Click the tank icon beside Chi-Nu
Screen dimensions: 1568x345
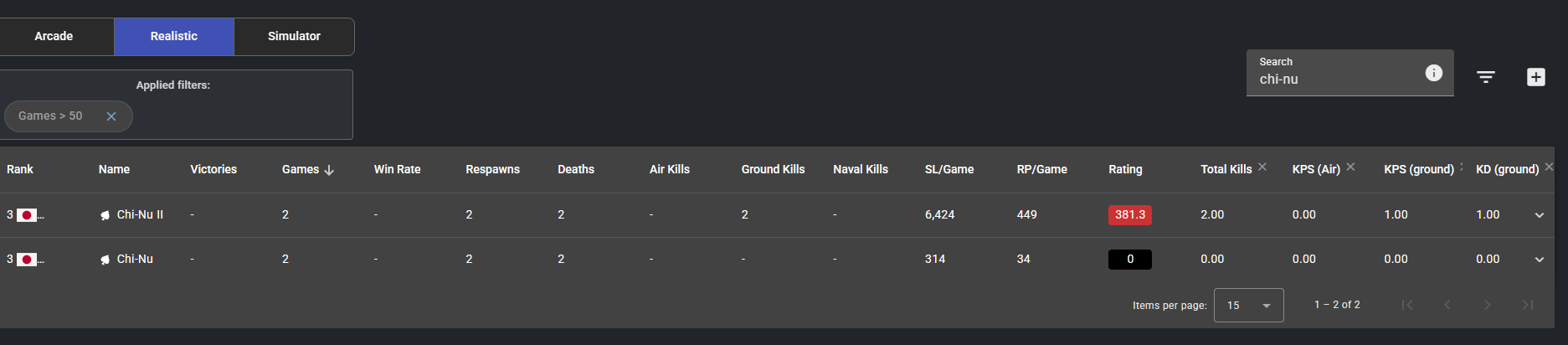click(x=105, y=260)
